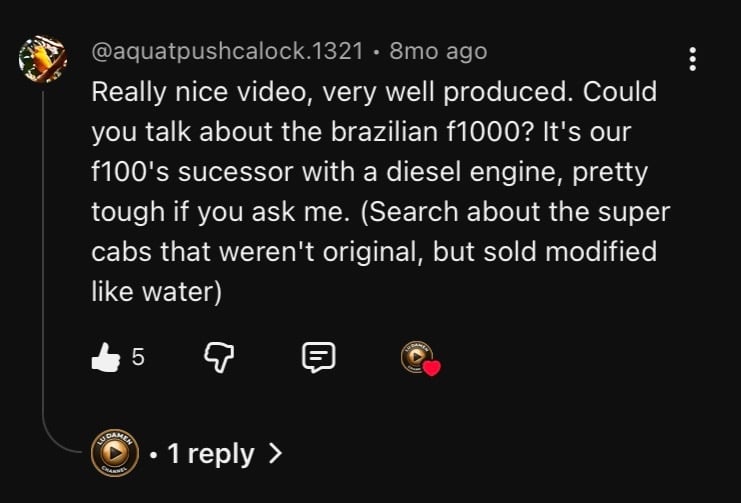Click the chevron next to 1 reply

[x=275, y=454]
